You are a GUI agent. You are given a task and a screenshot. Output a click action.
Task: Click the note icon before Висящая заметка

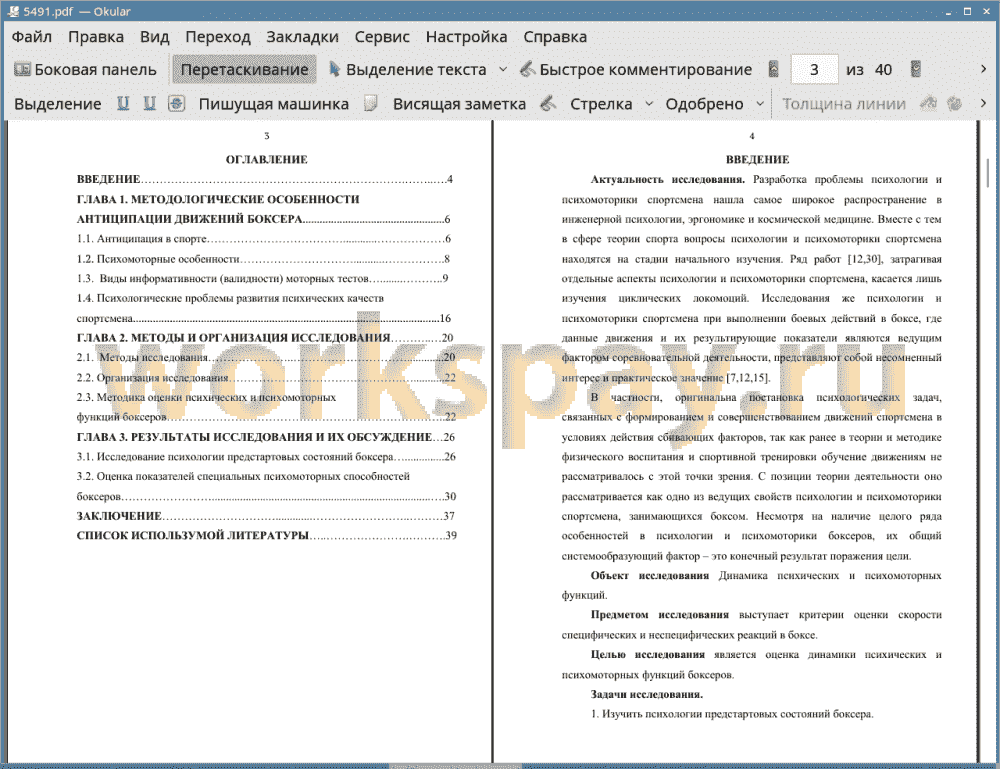371,103
